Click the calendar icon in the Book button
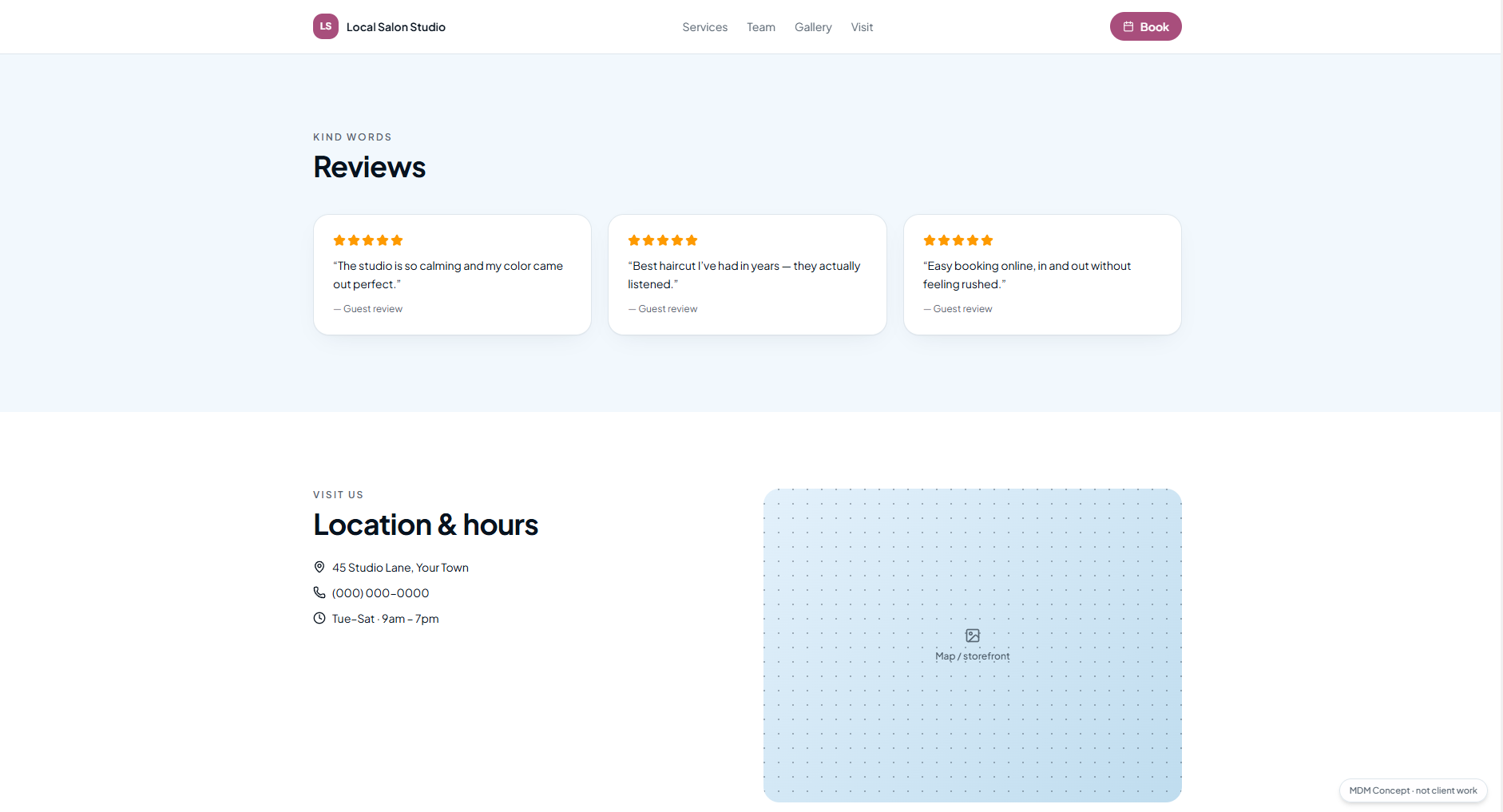Screen dimensions: 1503x812 1128,26
